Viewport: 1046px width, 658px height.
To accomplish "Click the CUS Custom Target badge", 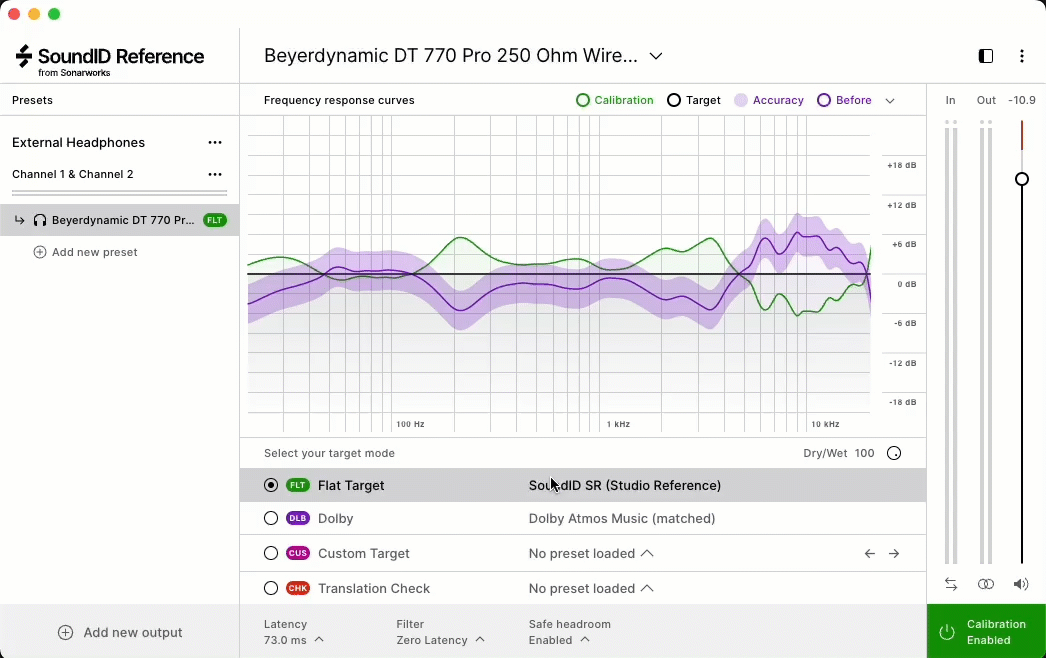I will click(298, 553).
